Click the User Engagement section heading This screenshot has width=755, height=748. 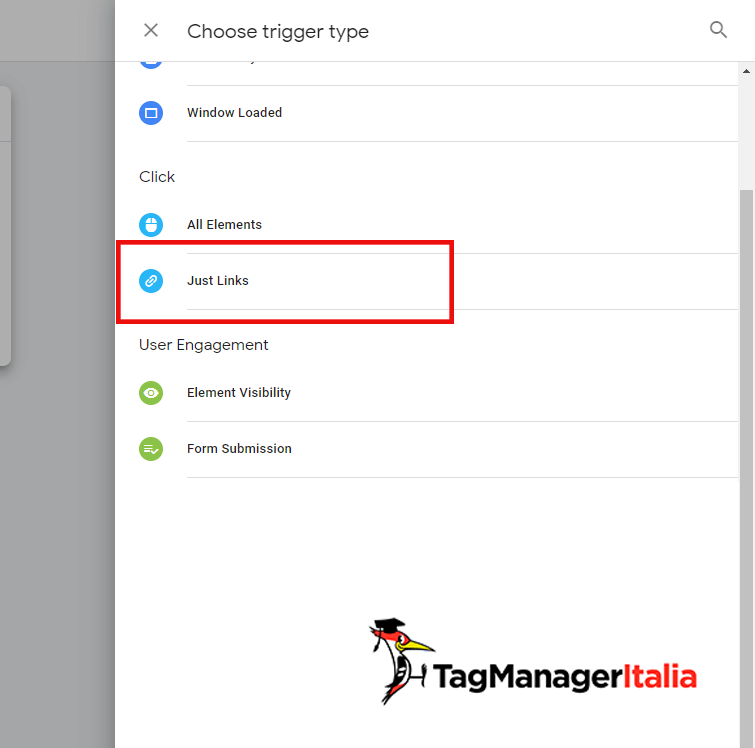[203, 345]
